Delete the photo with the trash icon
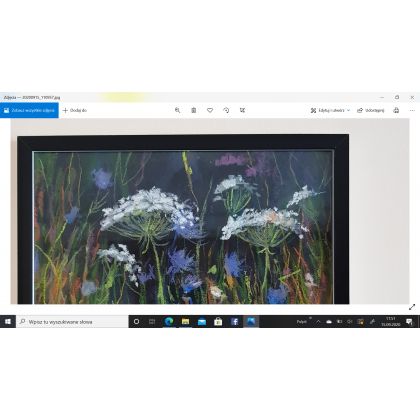Image resolution: width=420 pixels, height=420 pixels. pyautogui.click(x=194, y=110)
